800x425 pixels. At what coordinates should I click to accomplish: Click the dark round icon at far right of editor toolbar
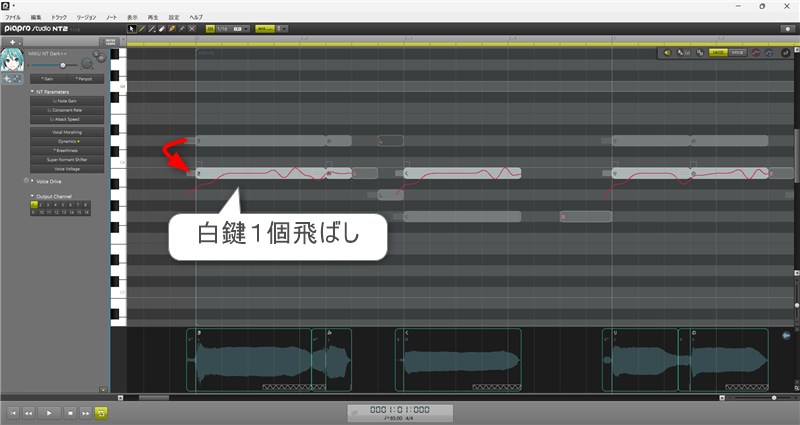click(x=786, y=53)
